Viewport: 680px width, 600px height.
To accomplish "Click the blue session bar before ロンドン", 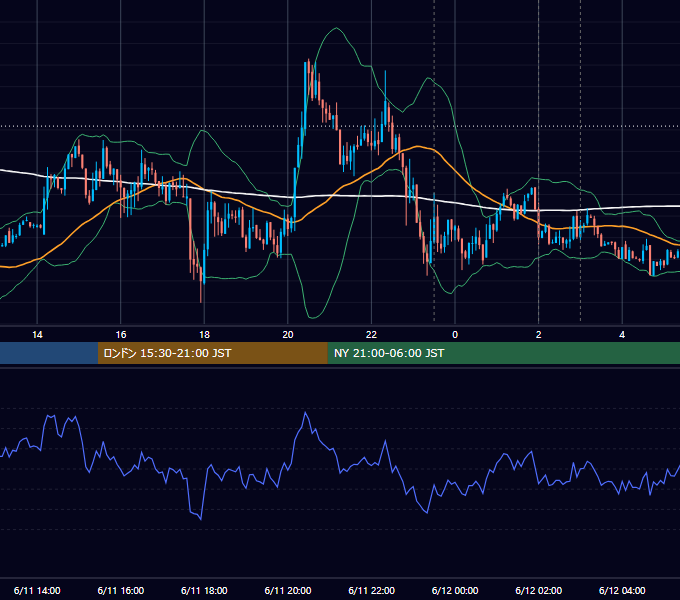I will [x=49, y=353].
